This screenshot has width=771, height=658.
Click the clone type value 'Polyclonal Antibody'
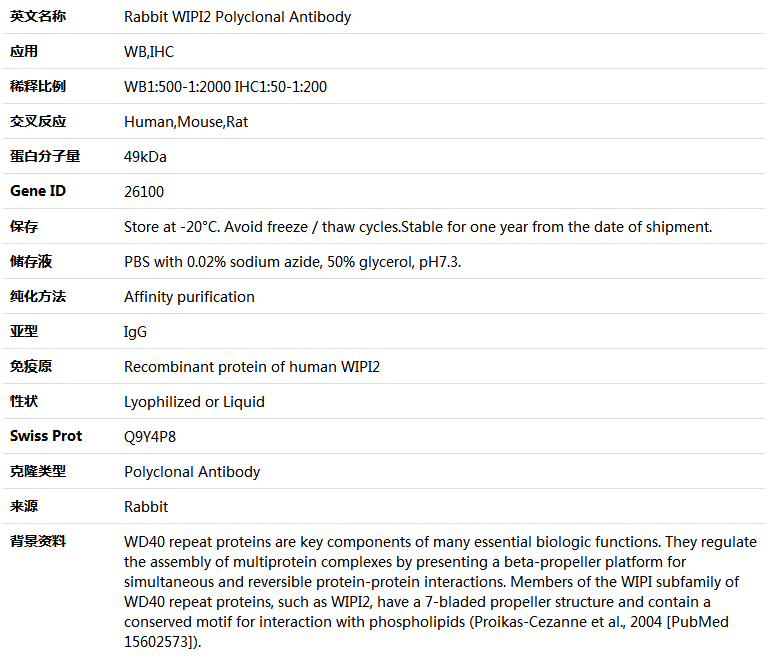click(x=192, y=472)
